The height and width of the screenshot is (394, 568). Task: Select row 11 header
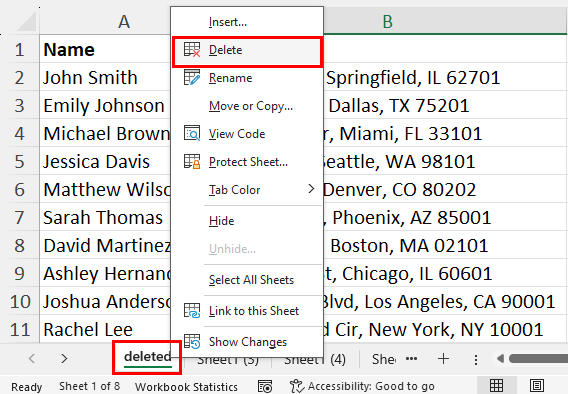[20, 330]
